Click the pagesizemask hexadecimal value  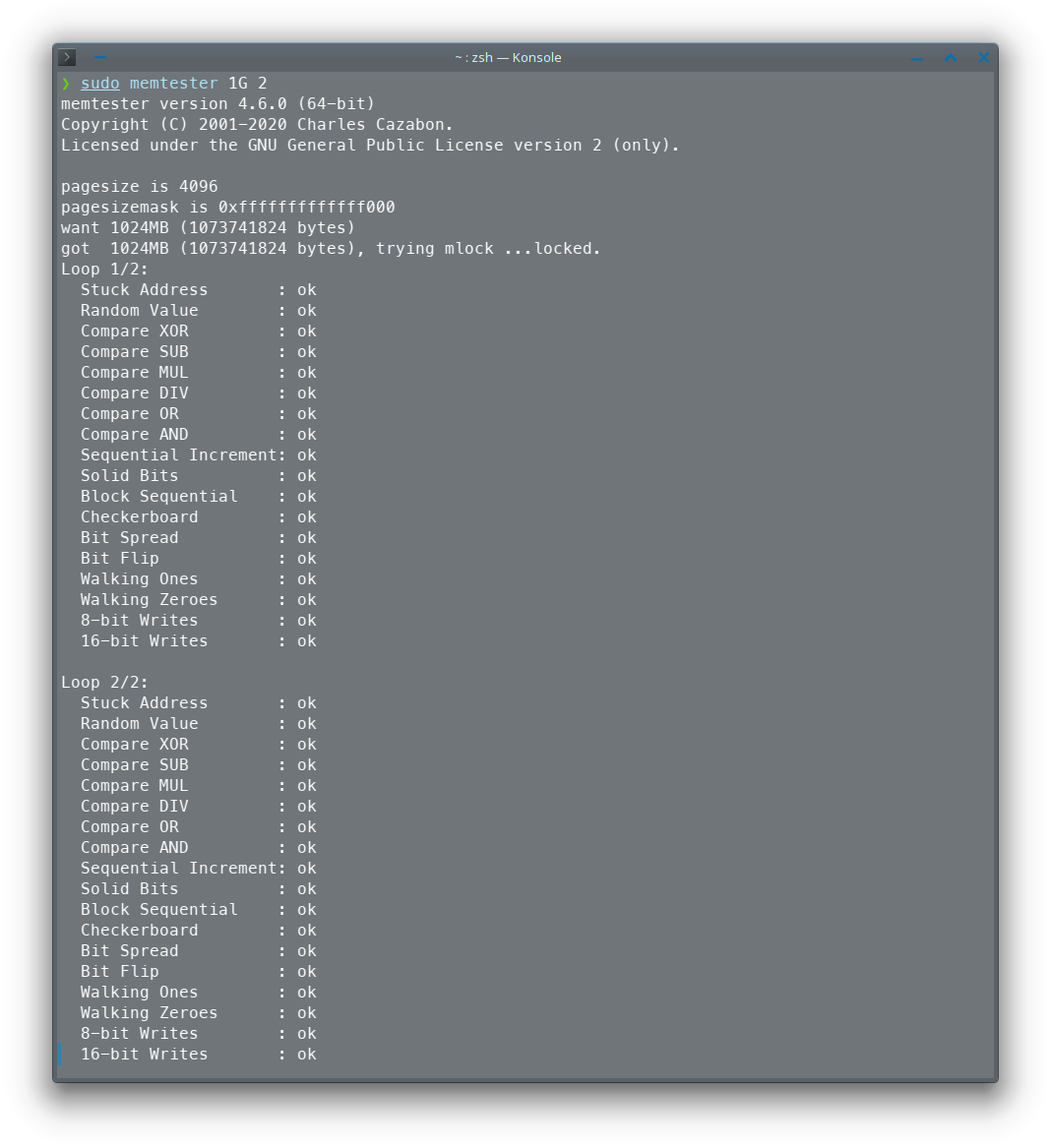[306, 208]
